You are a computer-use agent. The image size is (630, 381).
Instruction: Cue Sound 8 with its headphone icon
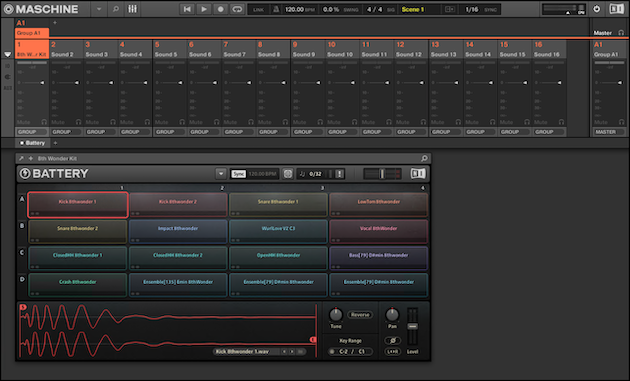pos(285,122)
